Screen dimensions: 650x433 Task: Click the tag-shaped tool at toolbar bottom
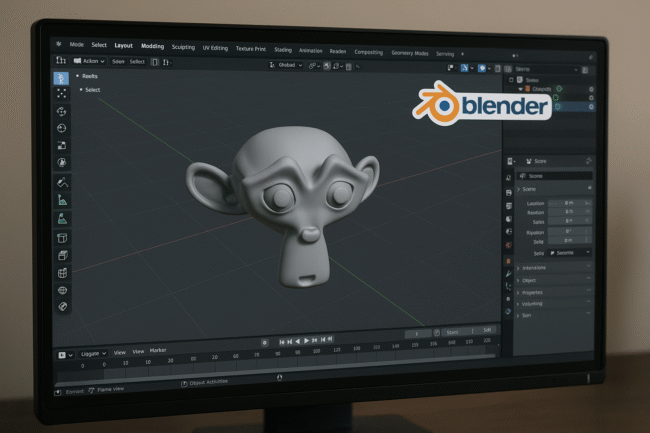[x=63, y=307]
